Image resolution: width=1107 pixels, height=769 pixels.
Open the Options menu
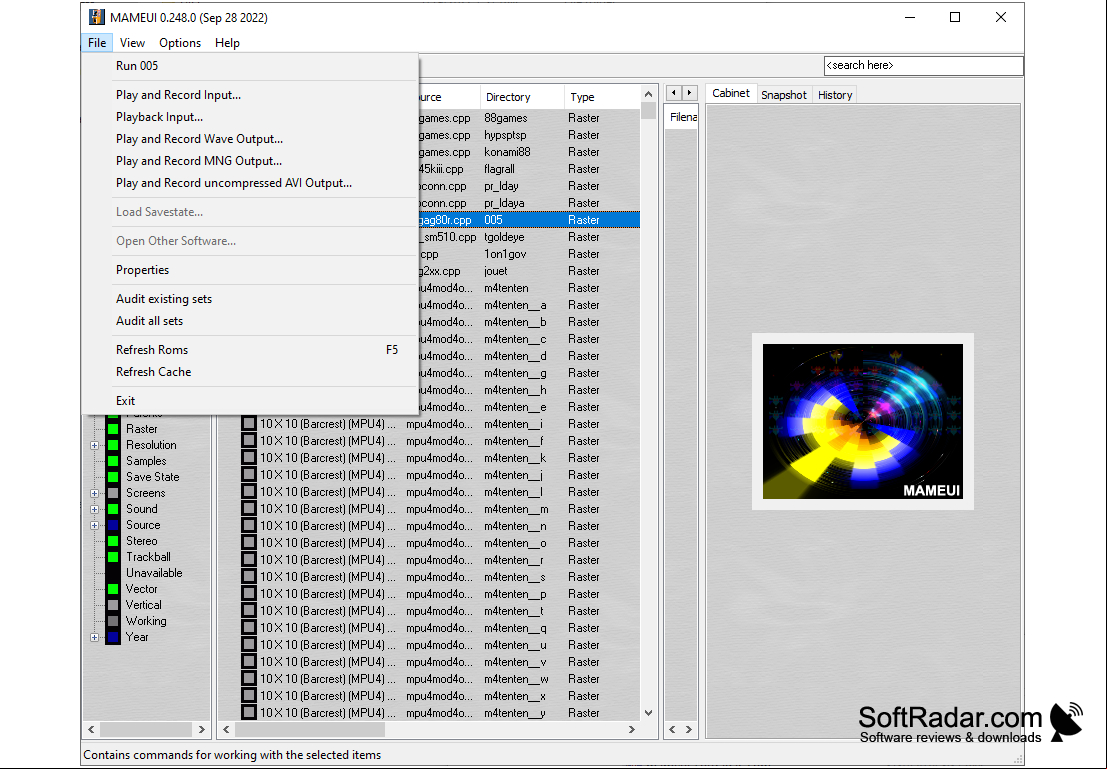pos(180,42)
